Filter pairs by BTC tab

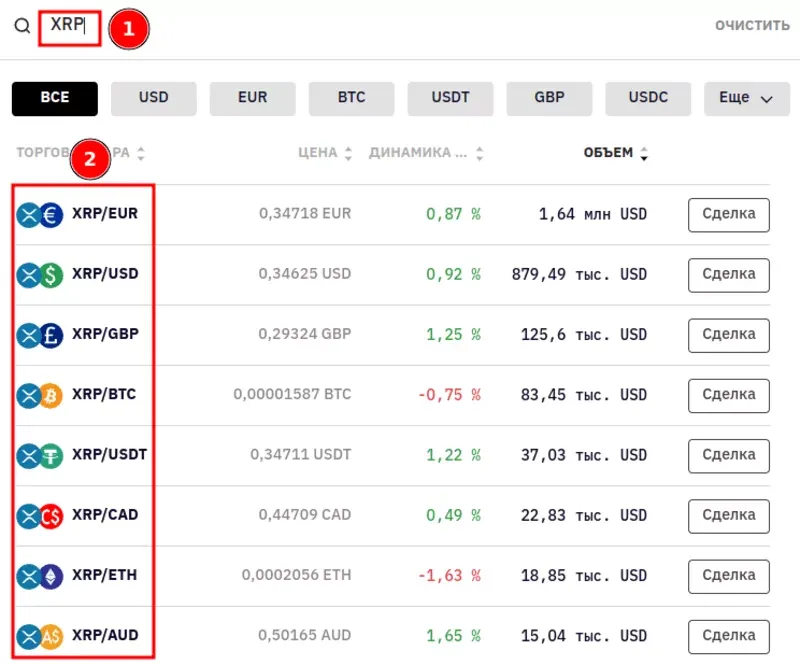pos(352,98)
